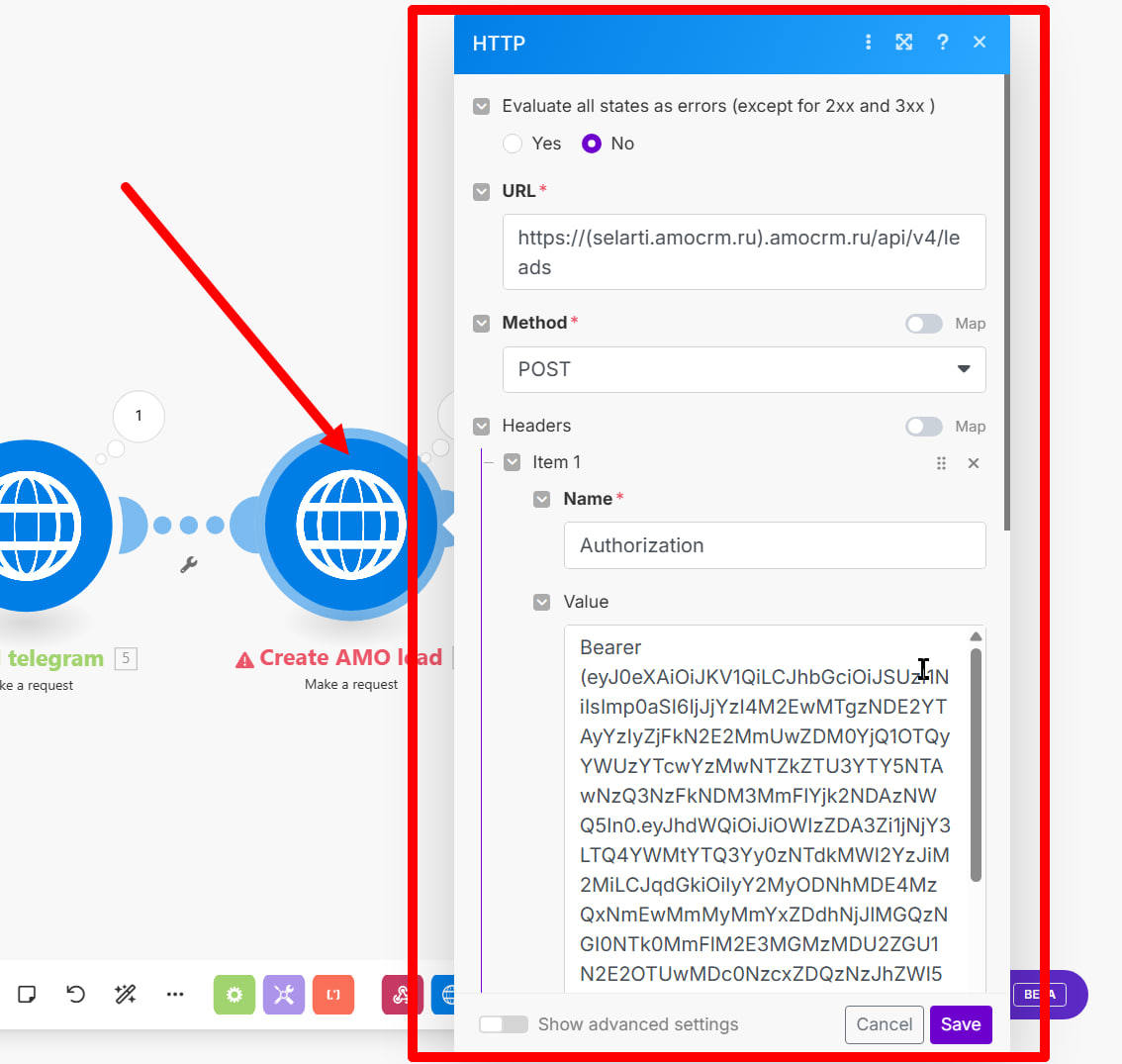
Task: Toggle Show advanced settings switch
Action: click(504, 1024)
